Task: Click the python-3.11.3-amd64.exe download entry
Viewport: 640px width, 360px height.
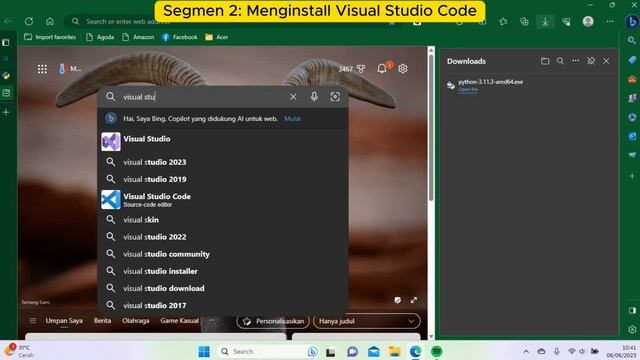Action: 490,82
